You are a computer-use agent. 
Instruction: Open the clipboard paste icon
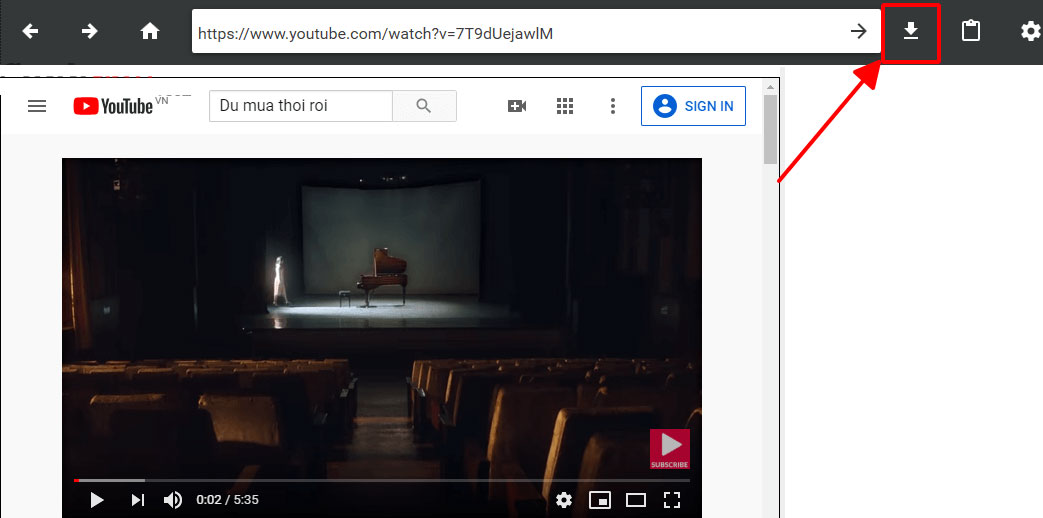point(970,31)
